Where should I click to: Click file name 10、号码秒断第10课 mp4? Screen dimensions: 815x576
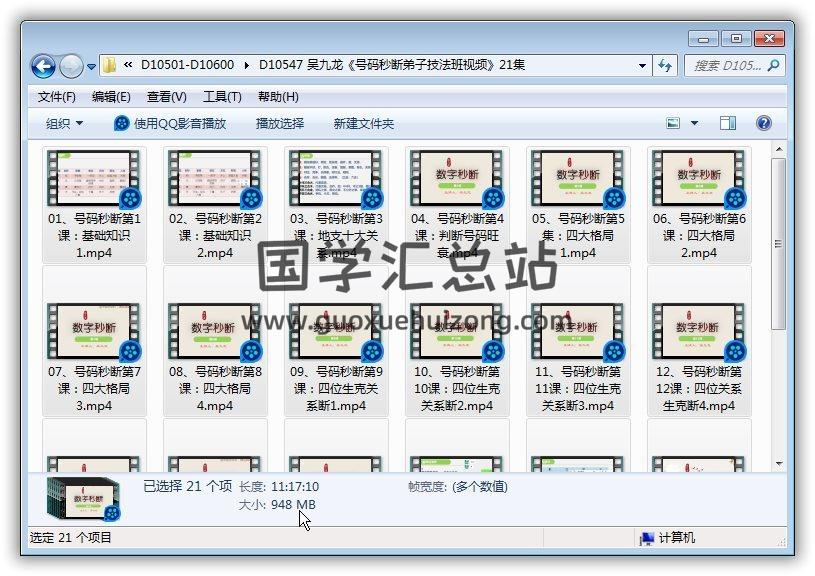point(457,388)
